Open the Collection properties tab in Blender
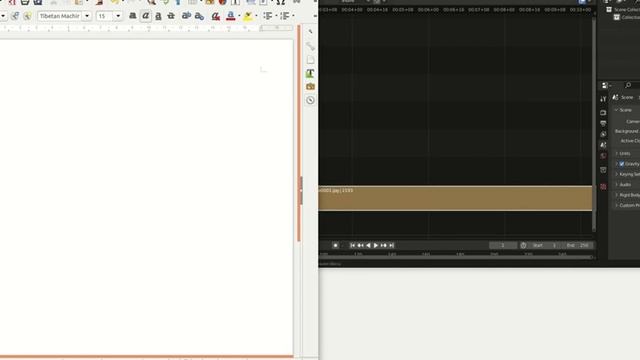640x360 pixels. coord(603,170)
